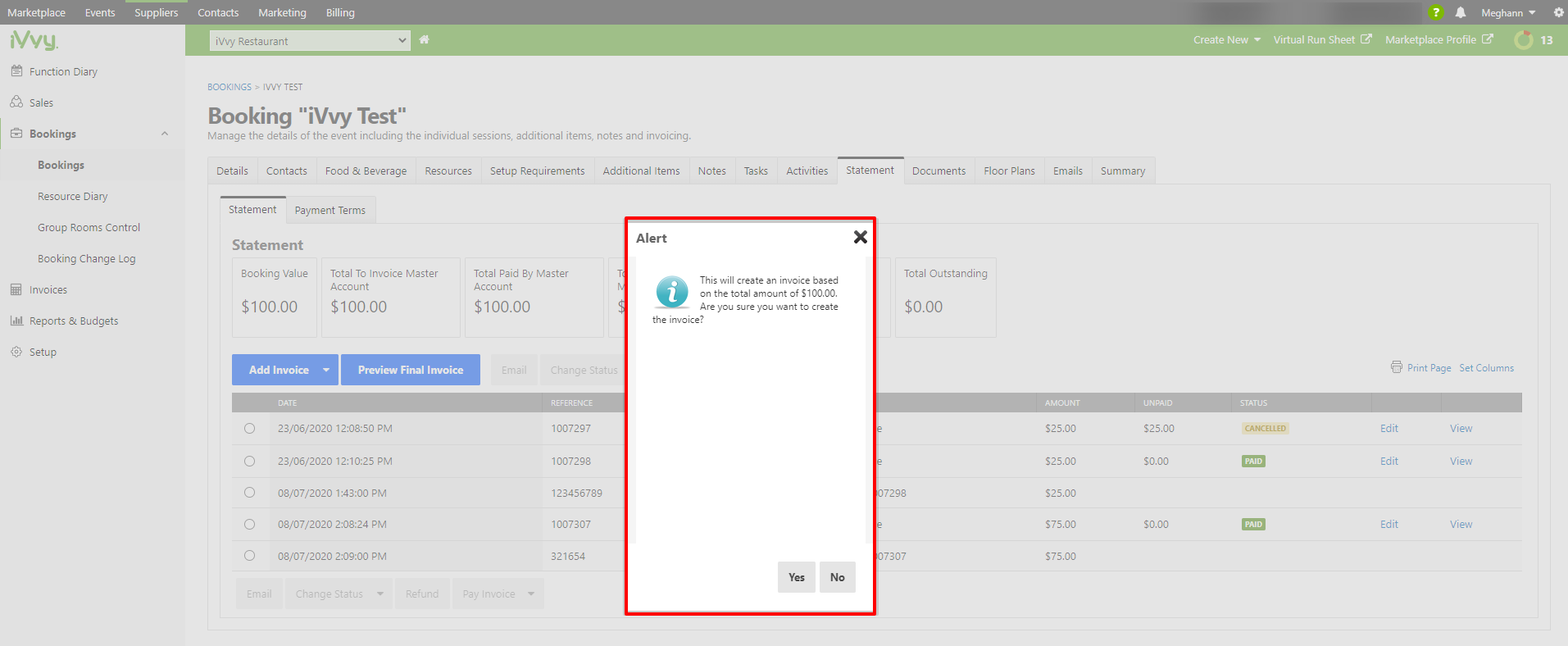Open Virtual Run Sheet external link
The width and height of the screenshot is (1568, 646).
pos(1321,39)
